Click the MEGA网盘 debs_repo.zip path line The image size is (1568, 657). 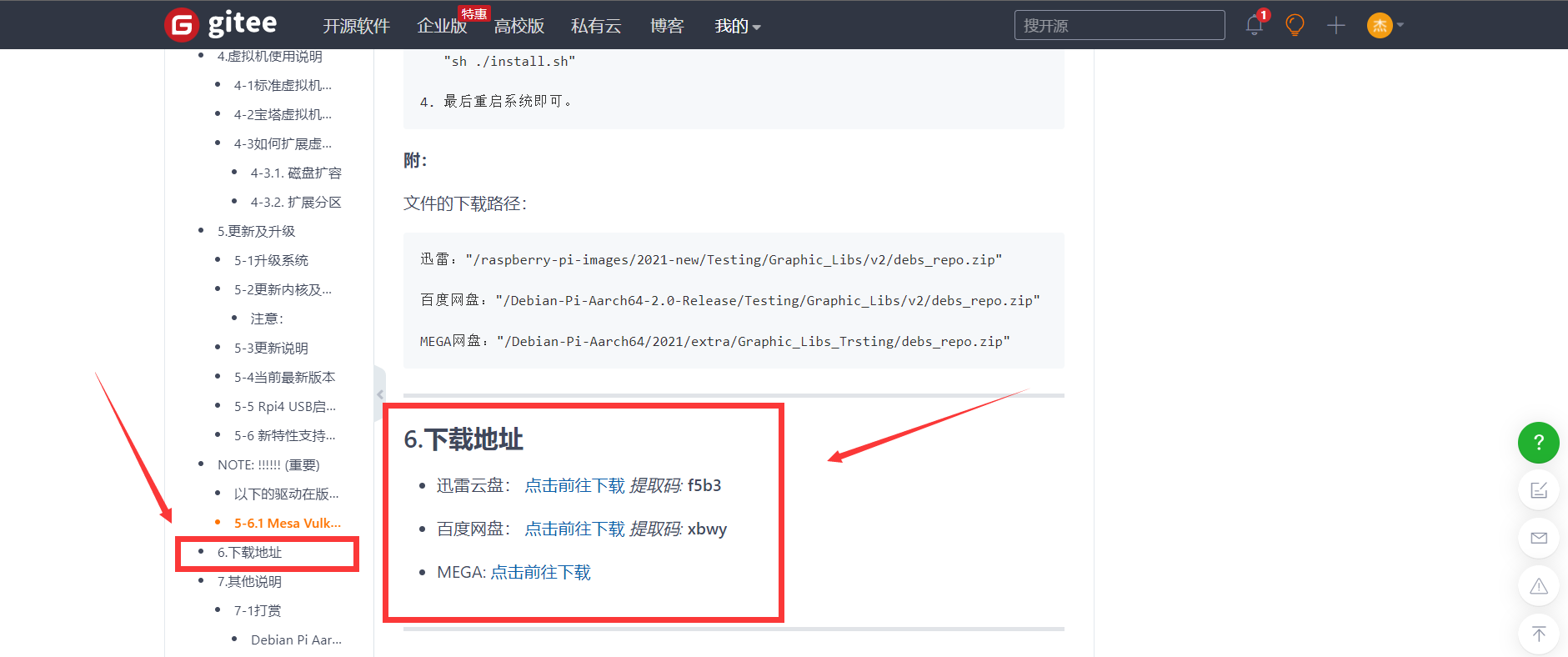tap(715, 341)
